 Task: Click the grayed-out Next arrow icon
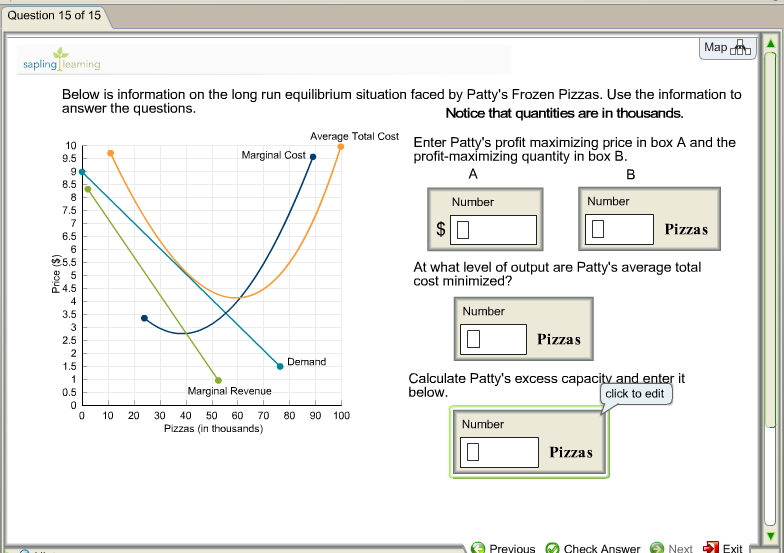coord(657,547)
